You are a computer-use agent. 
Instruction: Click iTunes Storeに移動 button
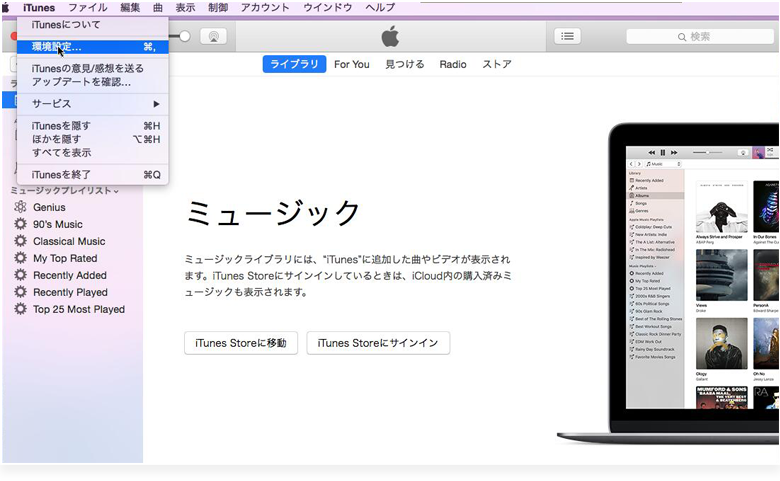click(241, 343)
